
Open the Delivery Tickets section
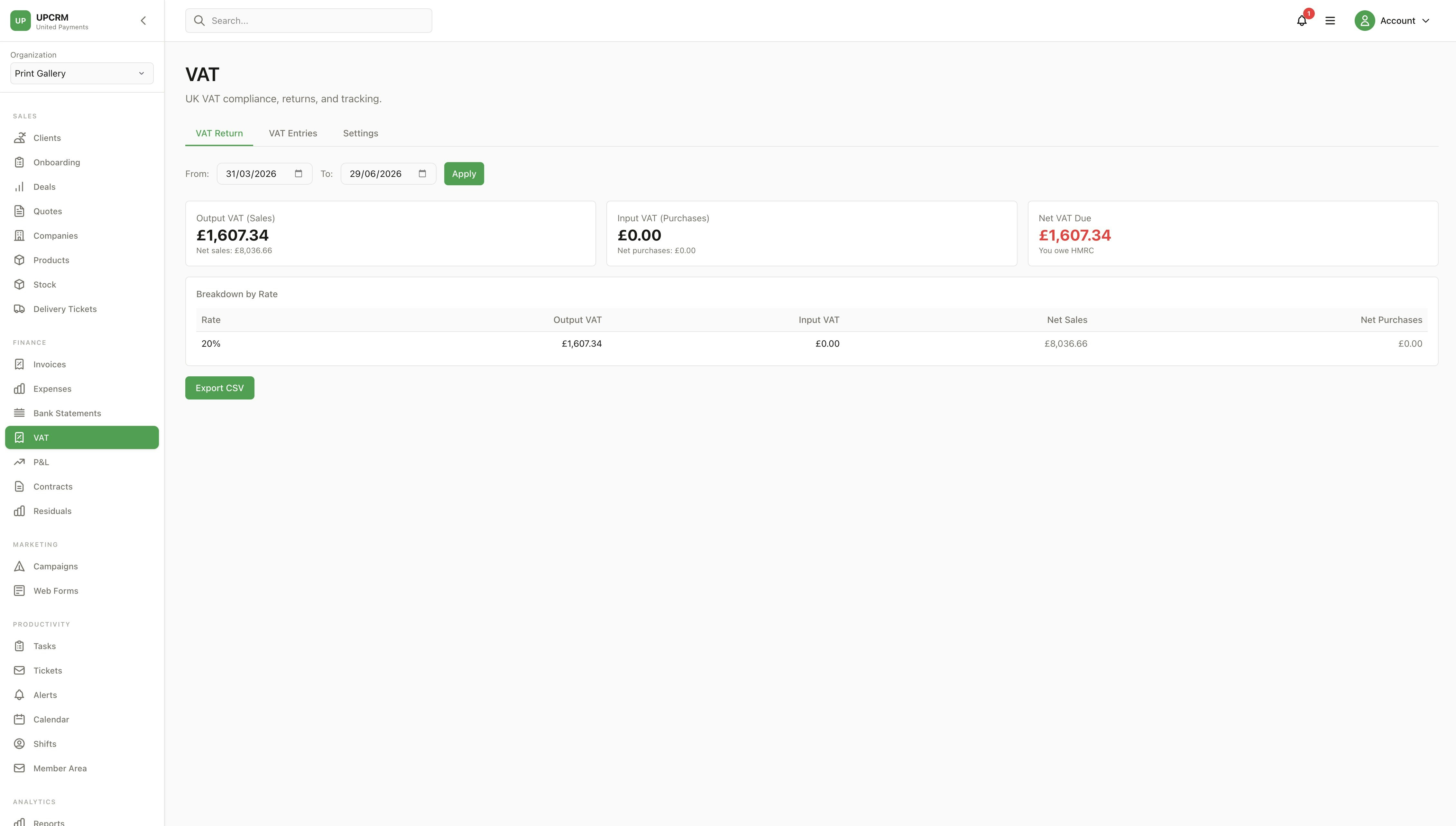click(x=65, y=308)
